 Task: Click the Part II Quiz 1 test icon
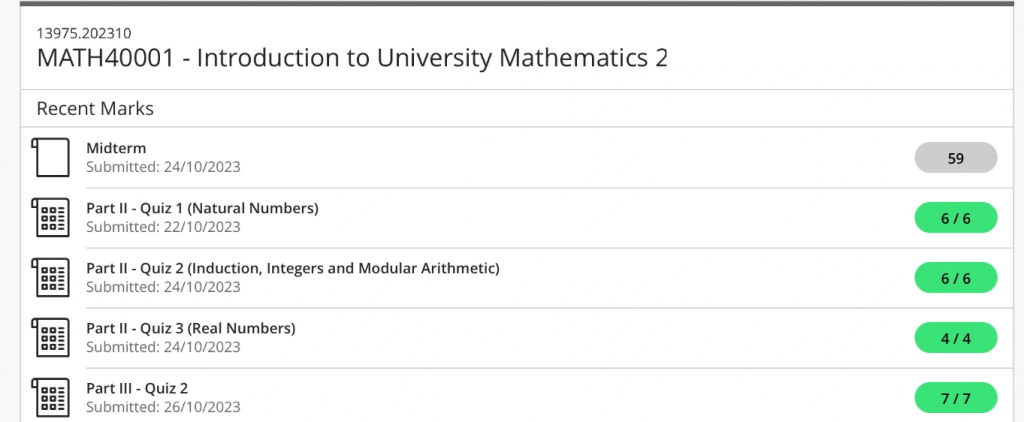pyautogui.click(x=50, y=218)
